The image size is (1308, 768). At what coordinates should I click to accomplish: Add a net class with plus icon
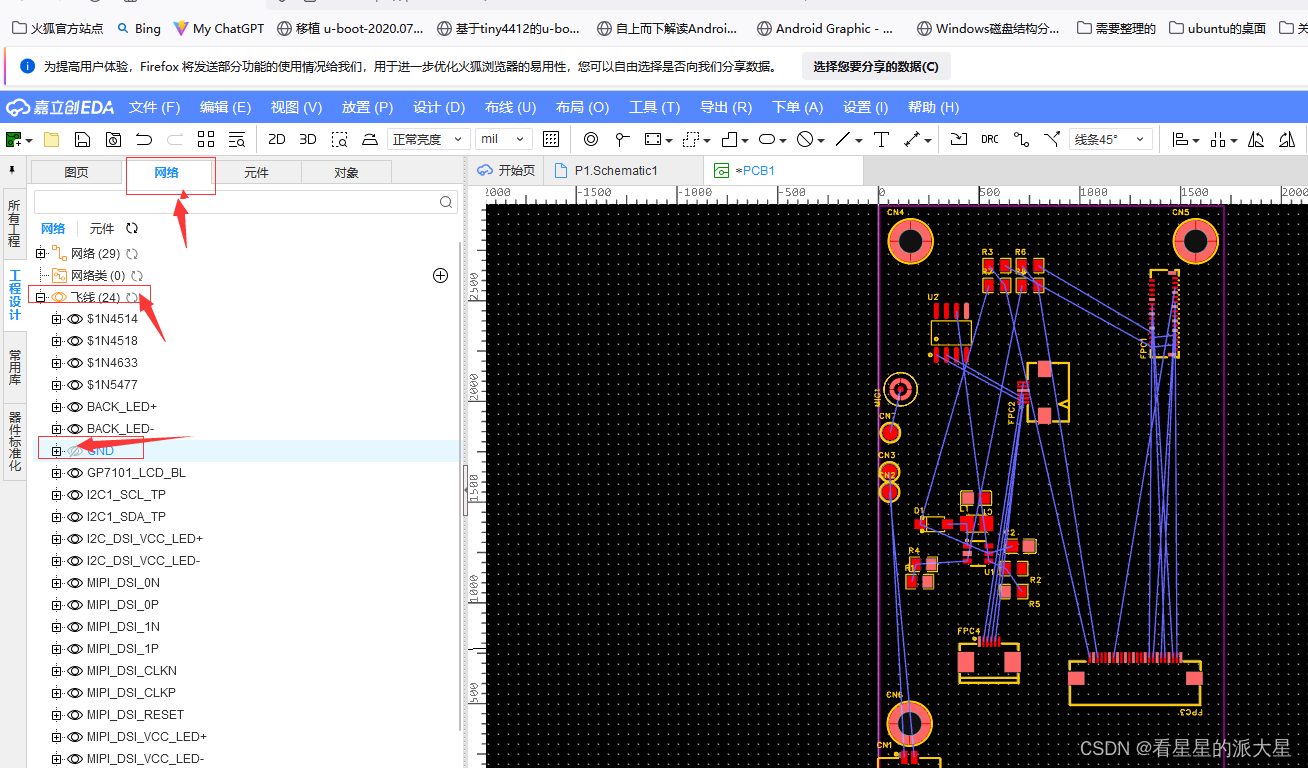pos(440,275)
